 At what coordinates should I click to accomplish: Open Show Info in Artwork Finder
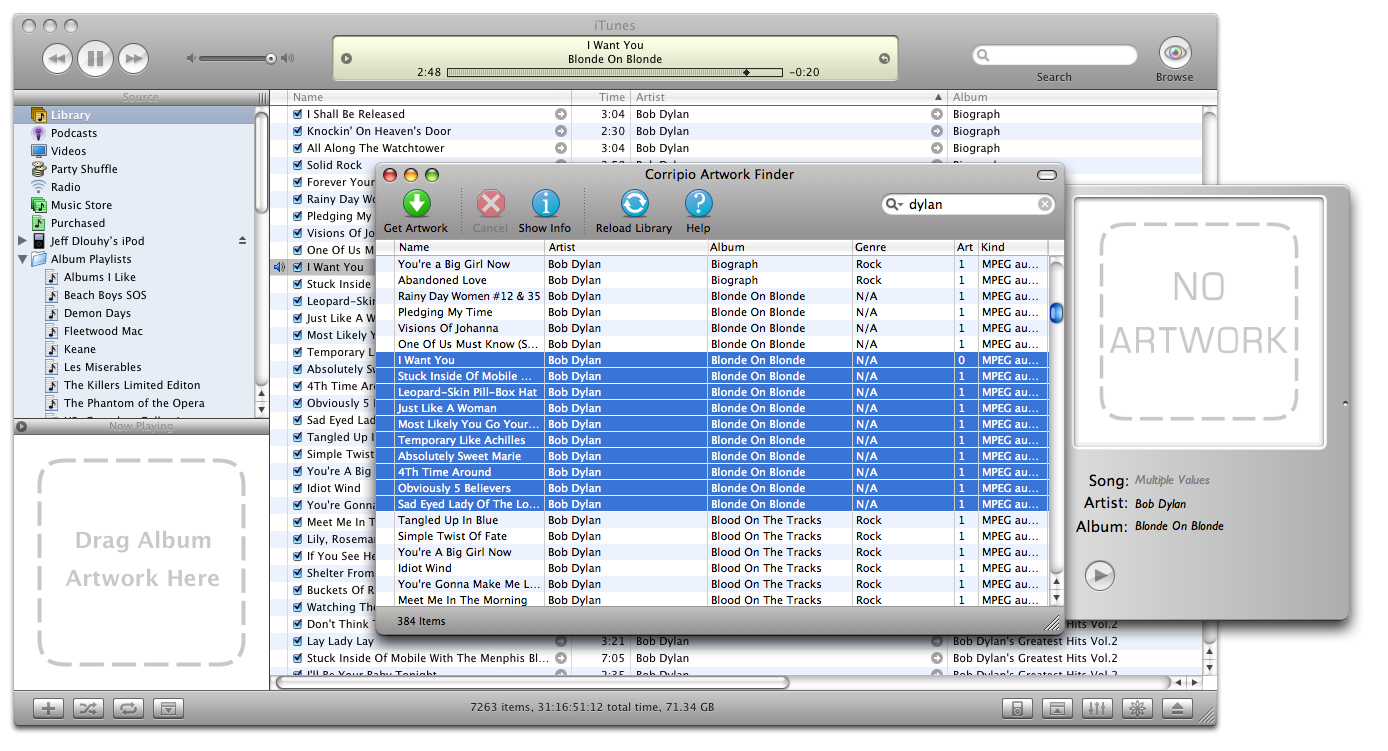[x=545, y=204]
